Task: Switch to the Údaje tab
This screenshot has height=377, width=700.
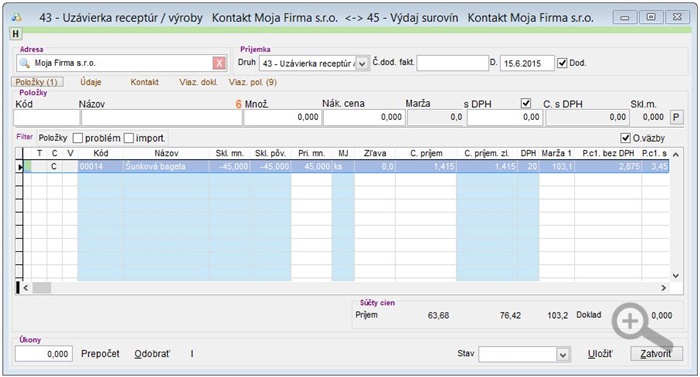Action: coord(91,82)
